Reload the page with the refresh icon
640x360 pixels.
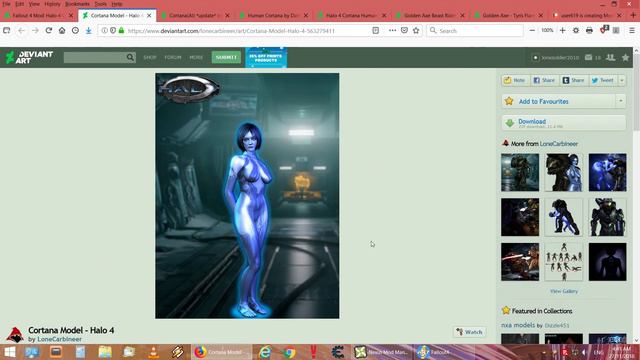pos(49,31)
